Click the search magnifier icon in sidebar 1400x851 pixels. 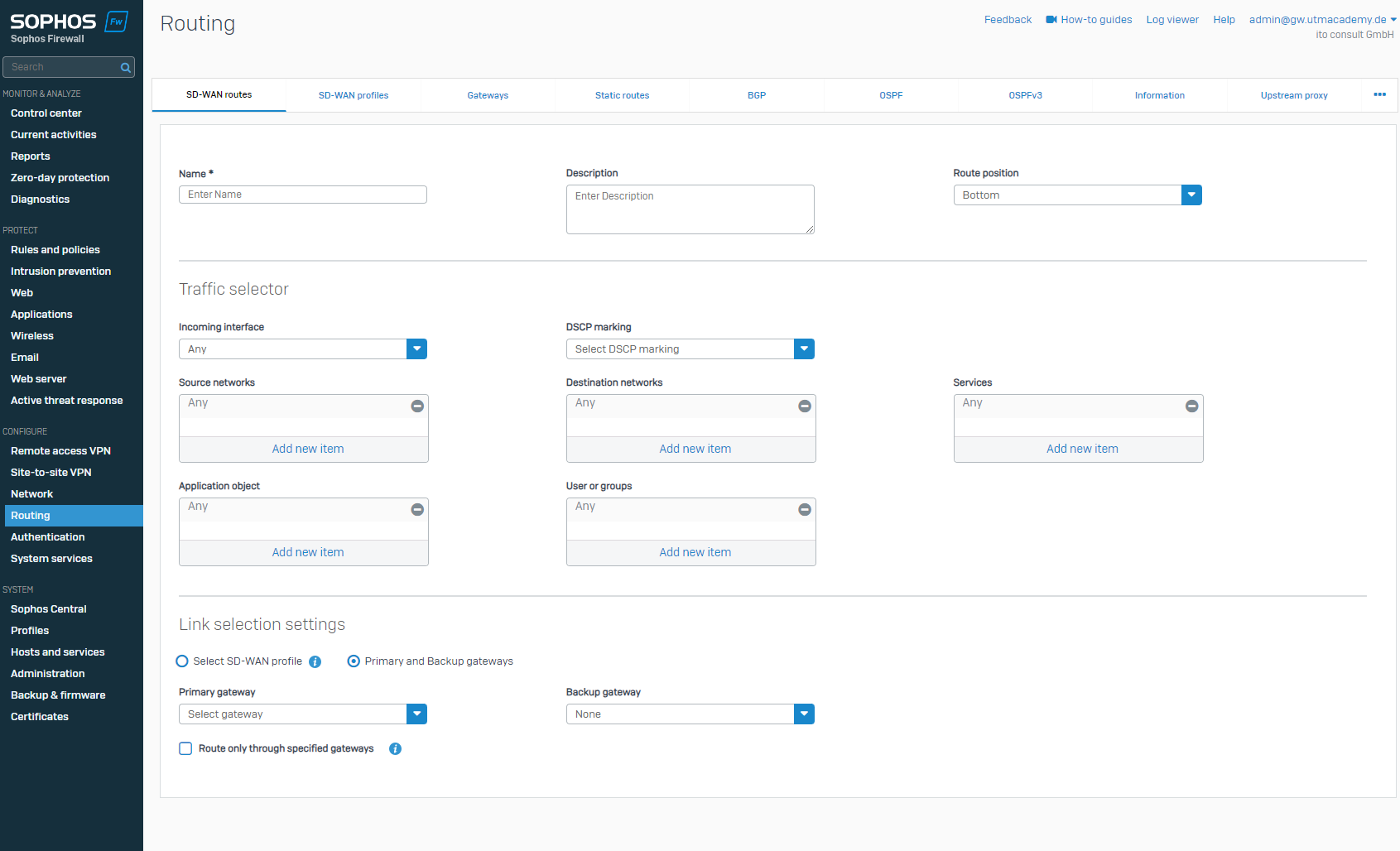pyautogui.click(x=126, y=68)
